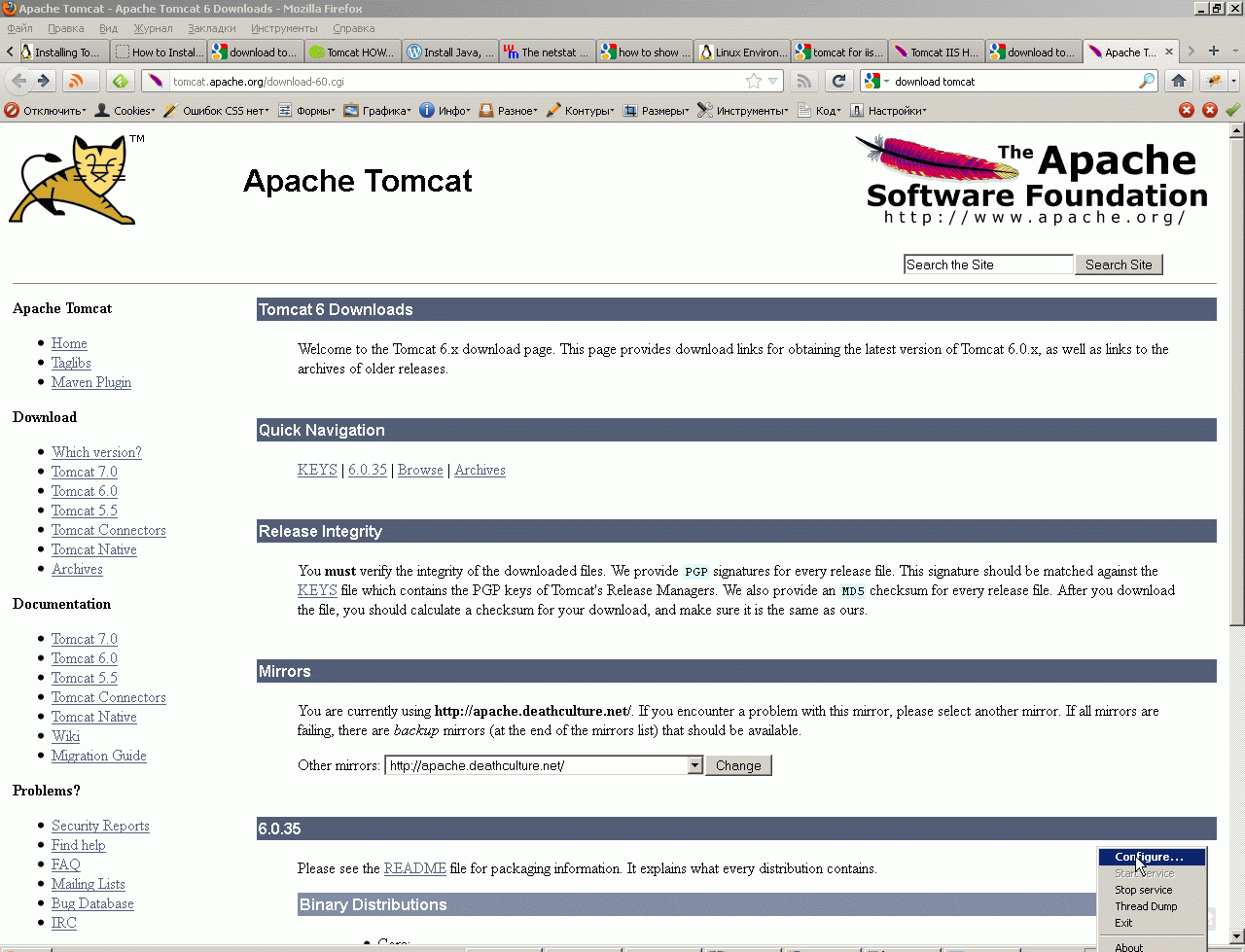Open the Cookies dropdown menu
Viewport: 1245px width, 952px height.
(x=124, y=111)
